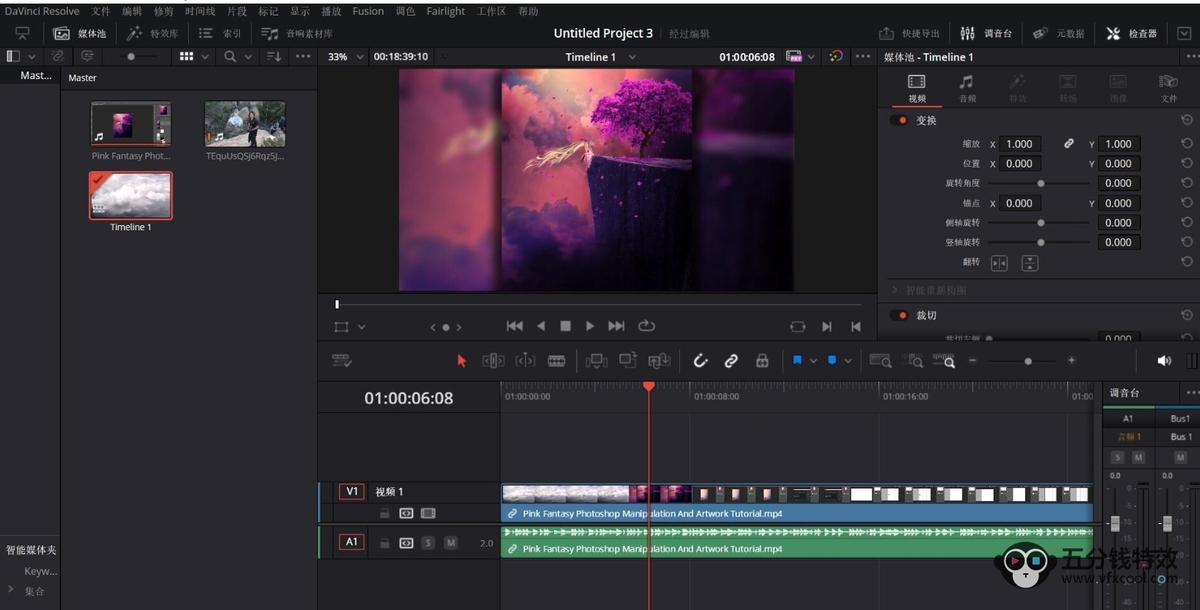Toggle loop playback icon
1200x610 pixels.
[646, 326]
